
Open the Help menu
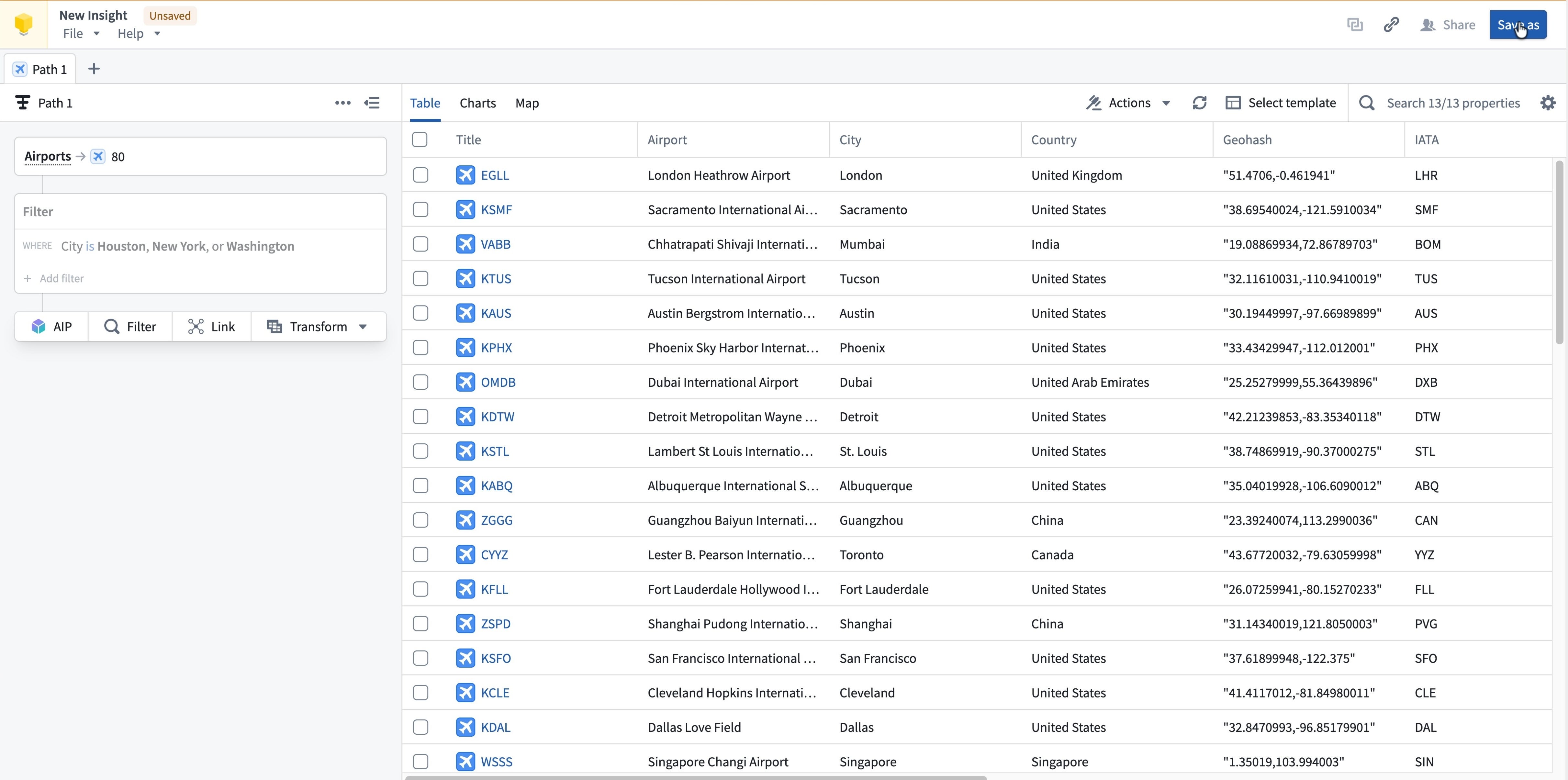pyautogui.click(x=138, y=33)
